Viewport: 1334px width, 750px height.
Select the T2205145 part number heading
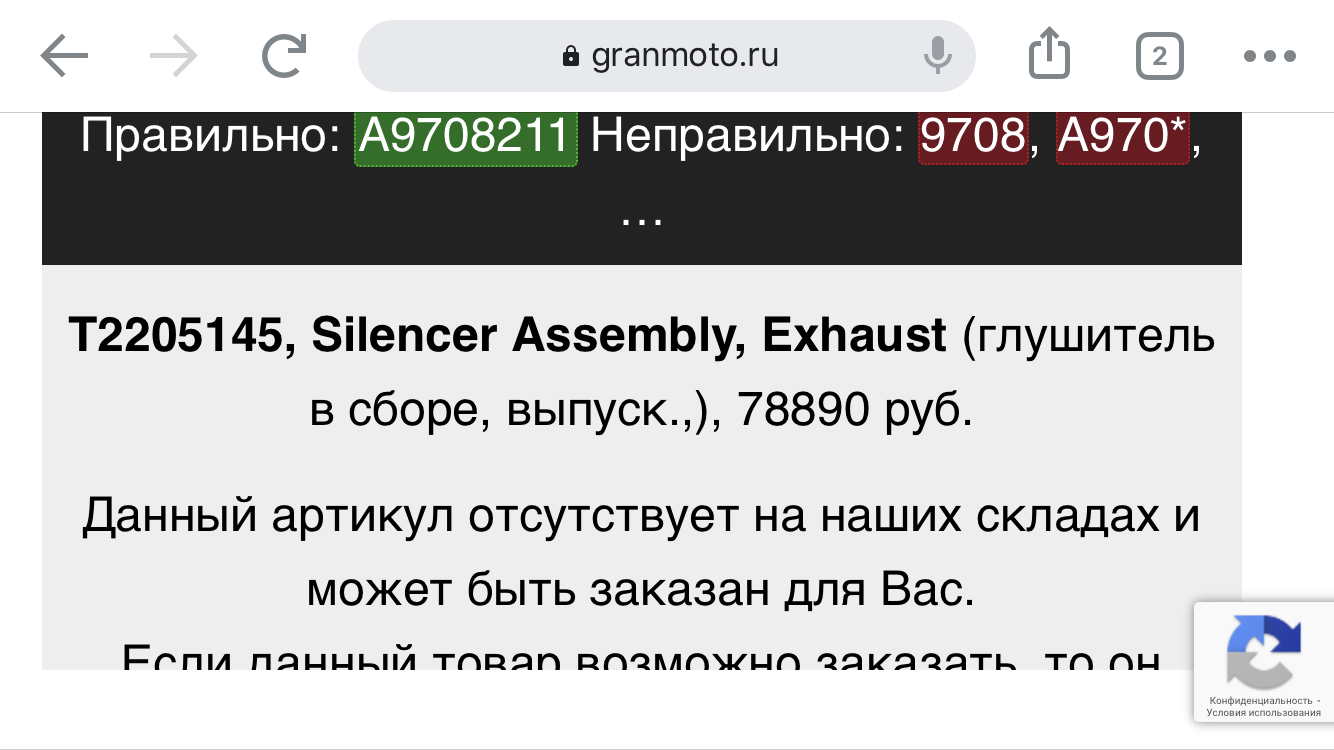tap(178, 336)
